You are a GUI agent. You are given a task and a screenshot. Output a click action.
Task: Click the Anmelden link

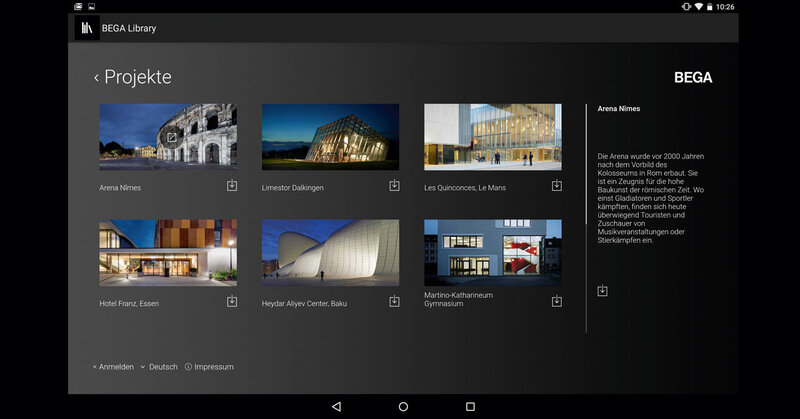coord(113,366)
